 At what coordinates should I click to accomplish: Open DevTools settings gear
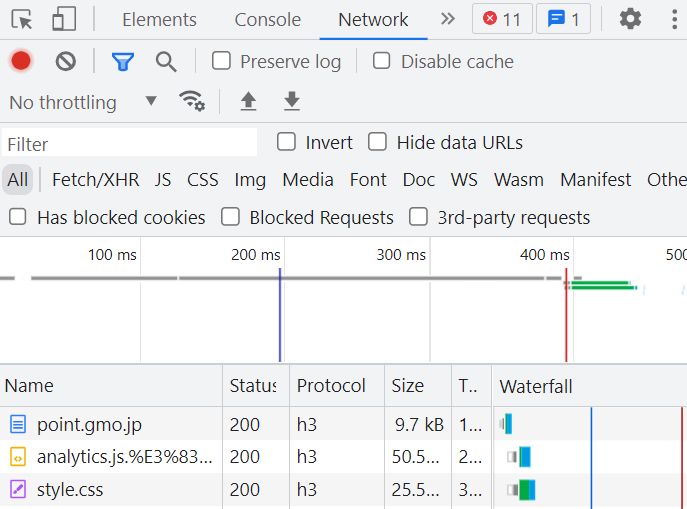[630, 19]
